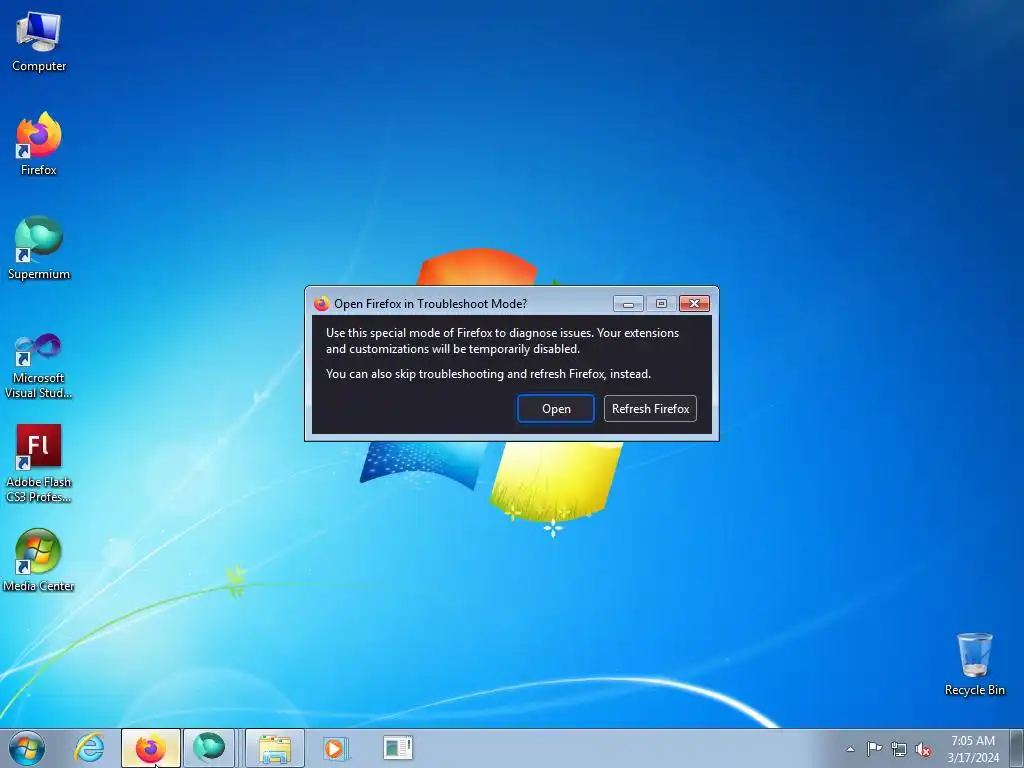
Task: Minimize the Troubleshoot Mode dialog
Action: (628, 304)
